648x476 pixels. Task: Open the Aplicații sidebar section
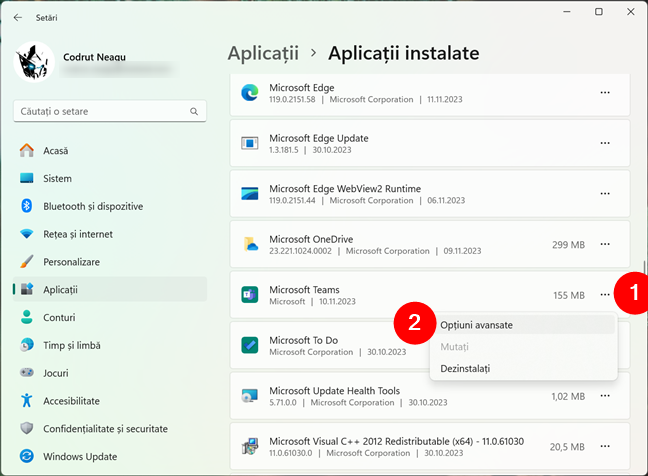pos(110,289)
